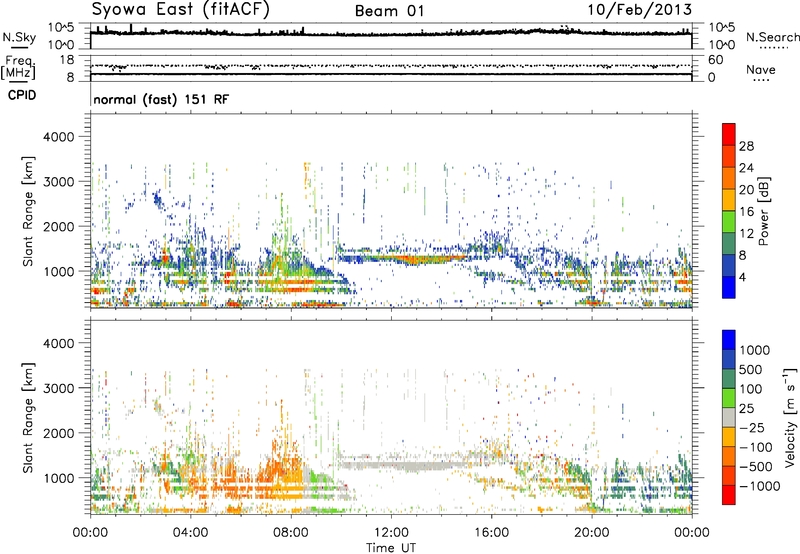The width and height of the screenshot is (800, 554).
Task: Click the '12' Power colorbar label
Action: [x=746, y=234]
